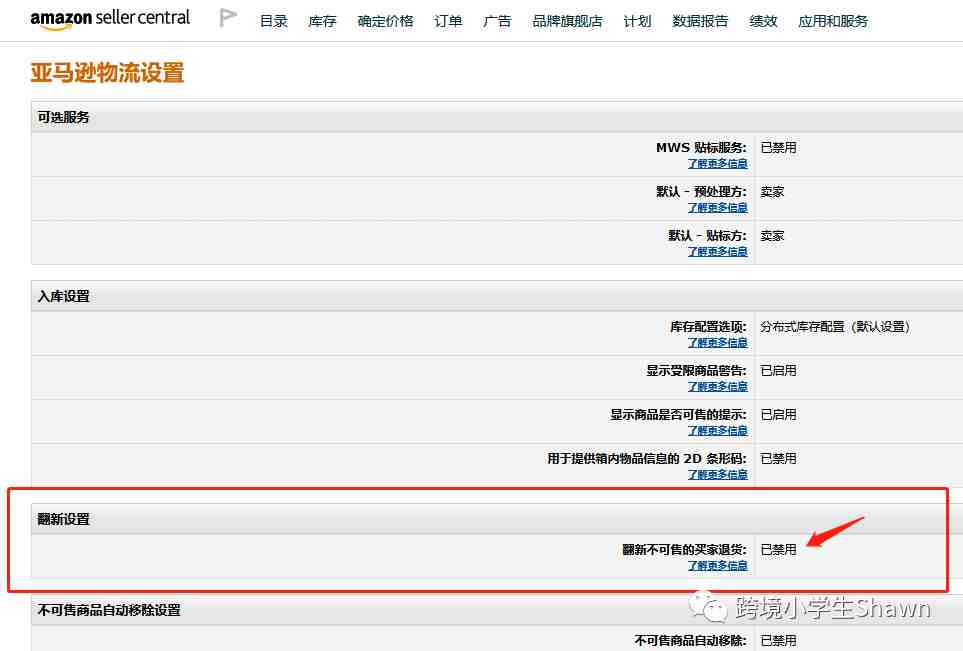Screen dimensions: 963x651
Task: Open learn more link under 显示受限商品警告
Action: 717,386
